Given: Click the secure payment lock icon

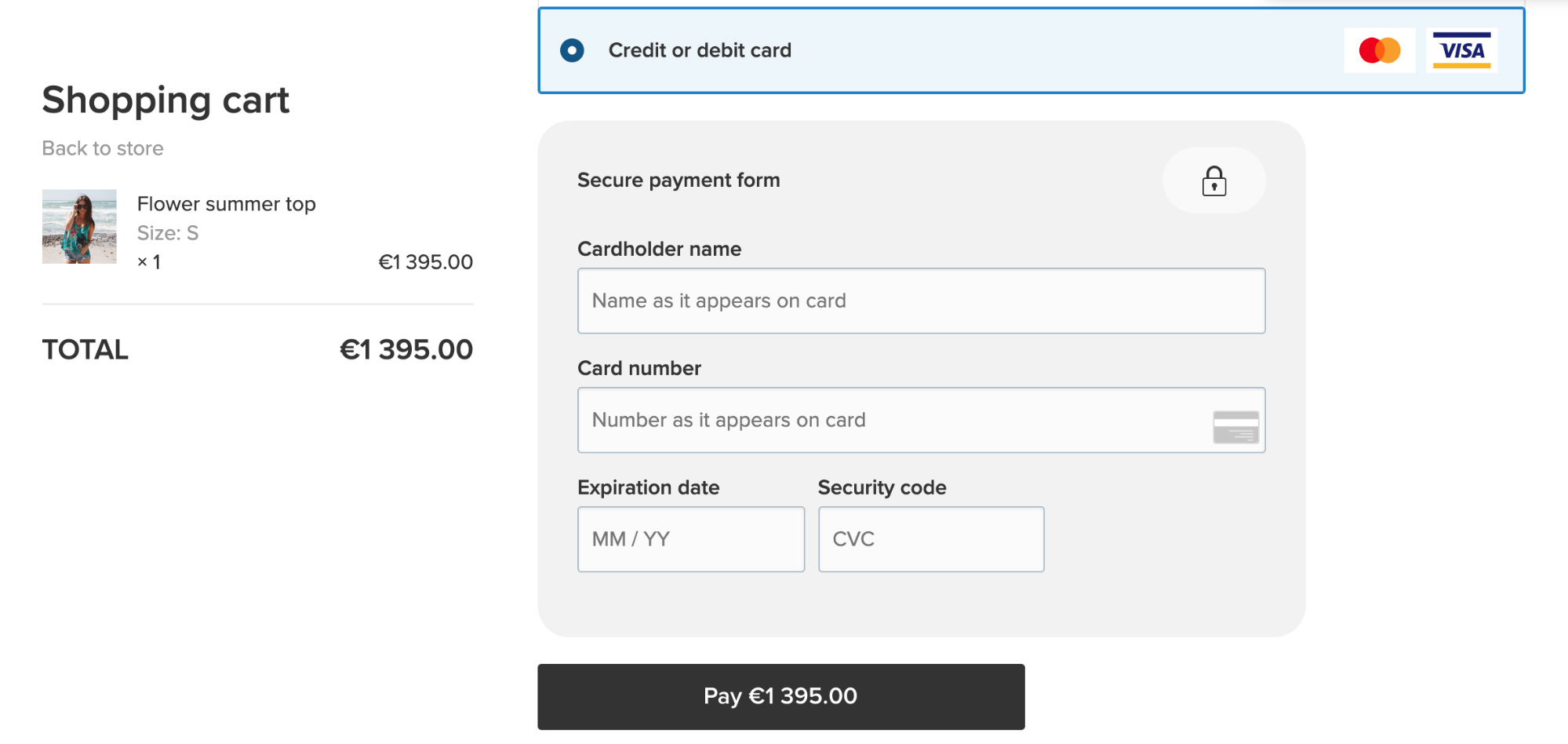Looking at the screenshot, I should [x=1213, y=180].
